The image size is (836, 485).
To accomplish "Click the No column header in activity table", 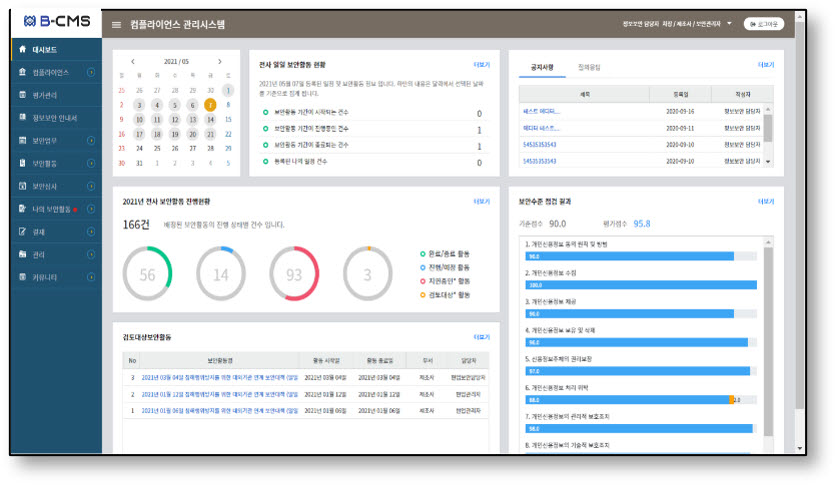I will (132, 361).
